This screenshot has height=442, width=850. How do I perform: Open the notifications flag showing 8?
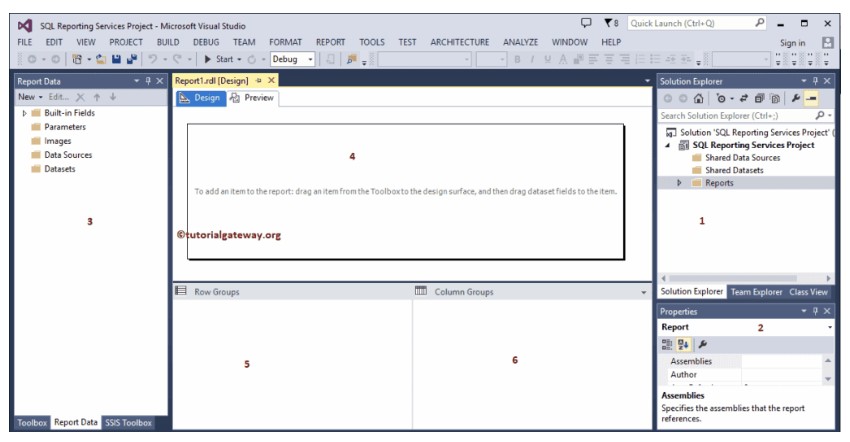coord(611,23)
